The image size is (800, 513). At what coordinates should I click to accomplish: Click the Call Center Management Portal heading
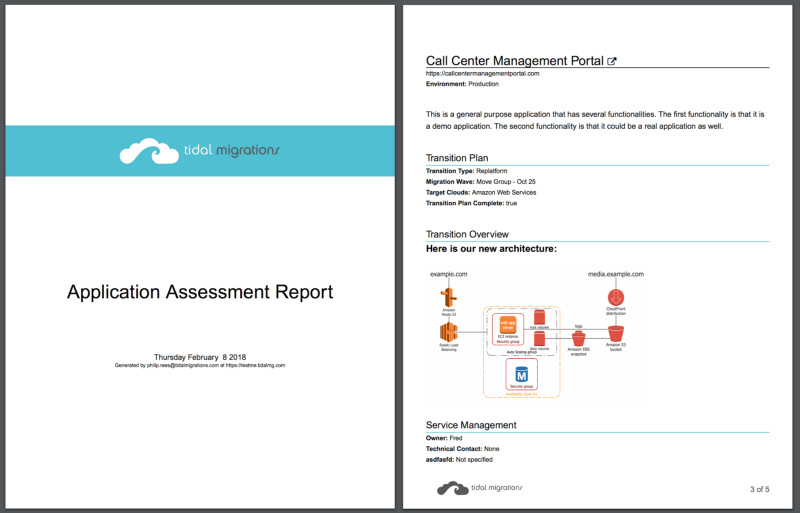pyautogui.click(x=515, y=61)
